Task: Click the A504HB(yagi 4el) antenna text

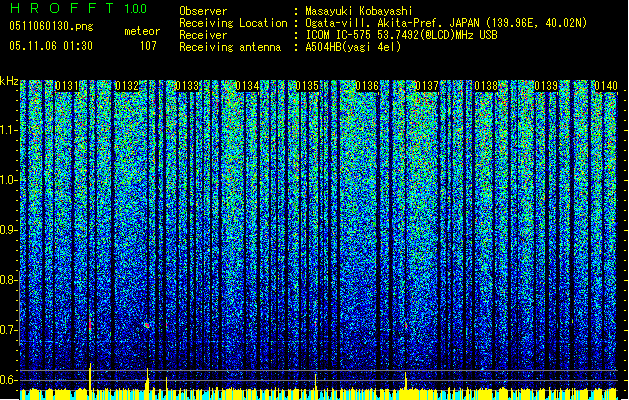Action: point(353,47)
